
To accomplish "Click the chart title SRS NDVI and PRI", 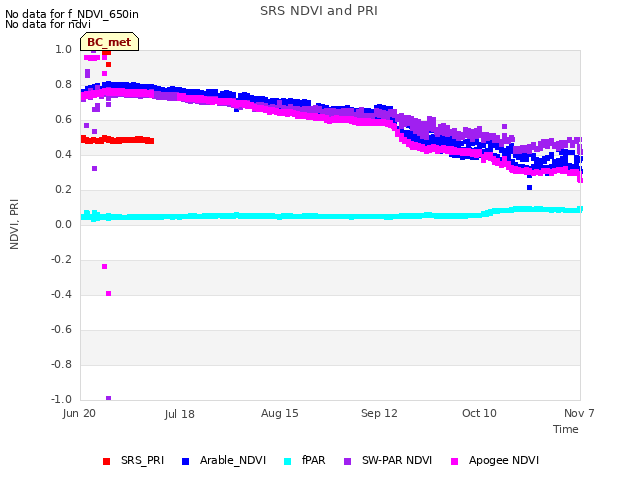I will [319, 11].
